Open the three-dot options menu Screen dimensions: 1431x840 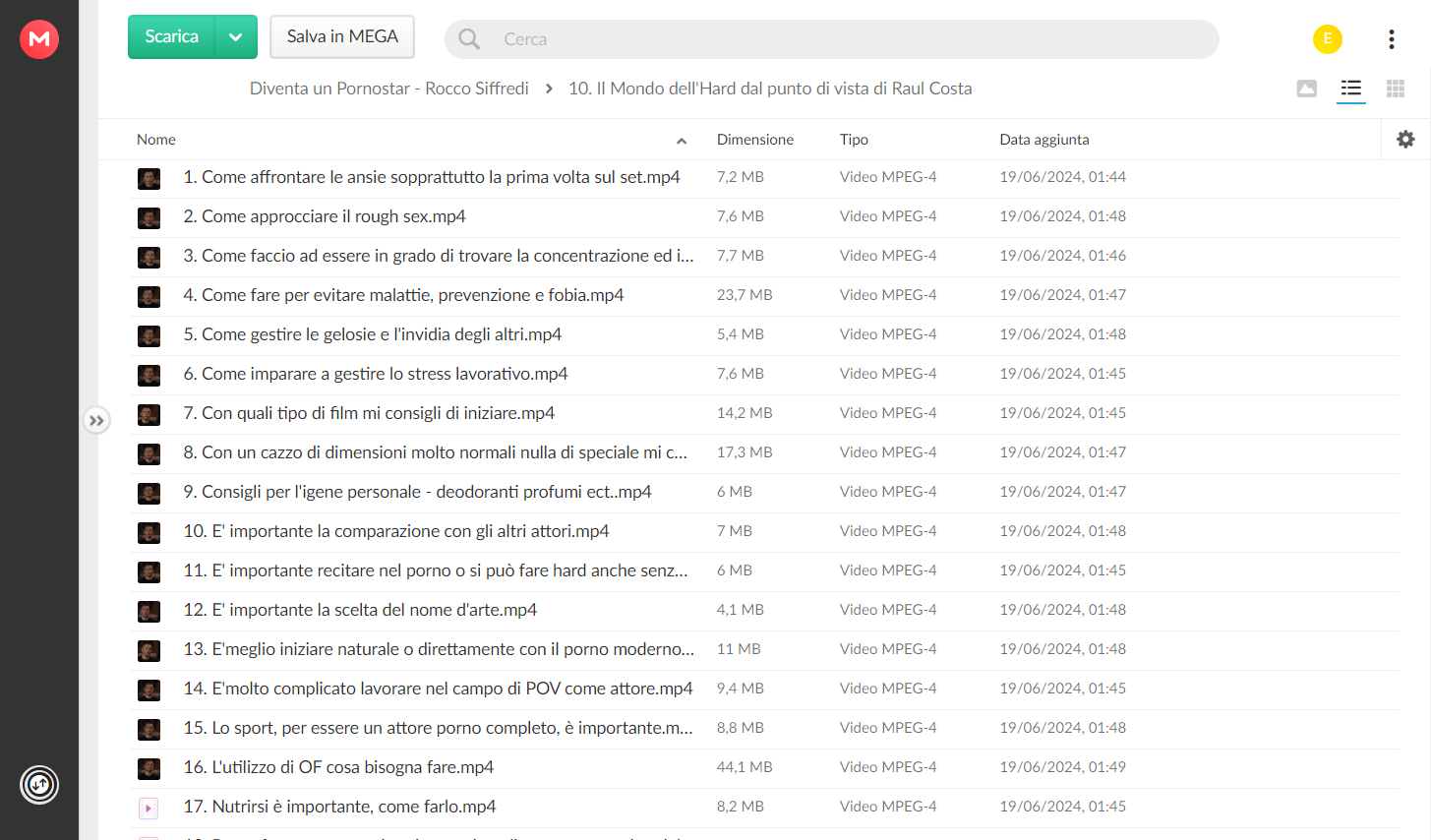[x=1392, y=39]
